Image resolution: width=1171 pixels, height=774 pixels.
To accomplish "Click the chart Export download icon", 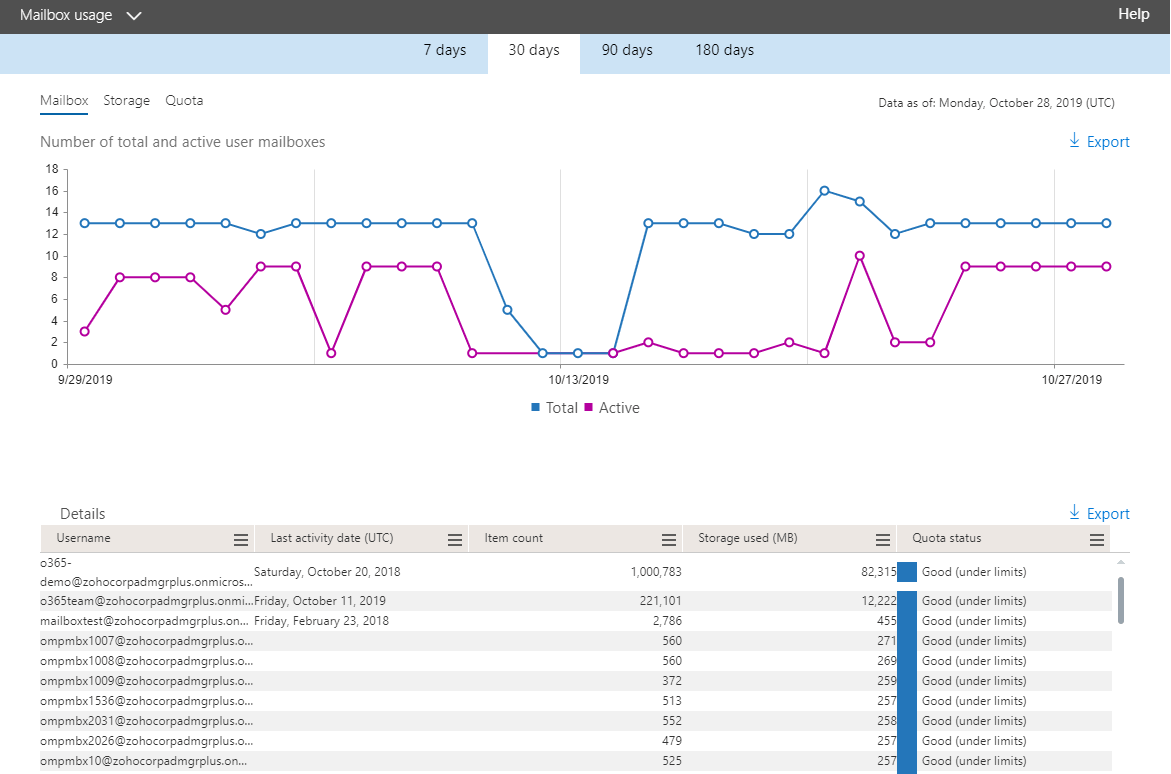I will (1075, 140).
